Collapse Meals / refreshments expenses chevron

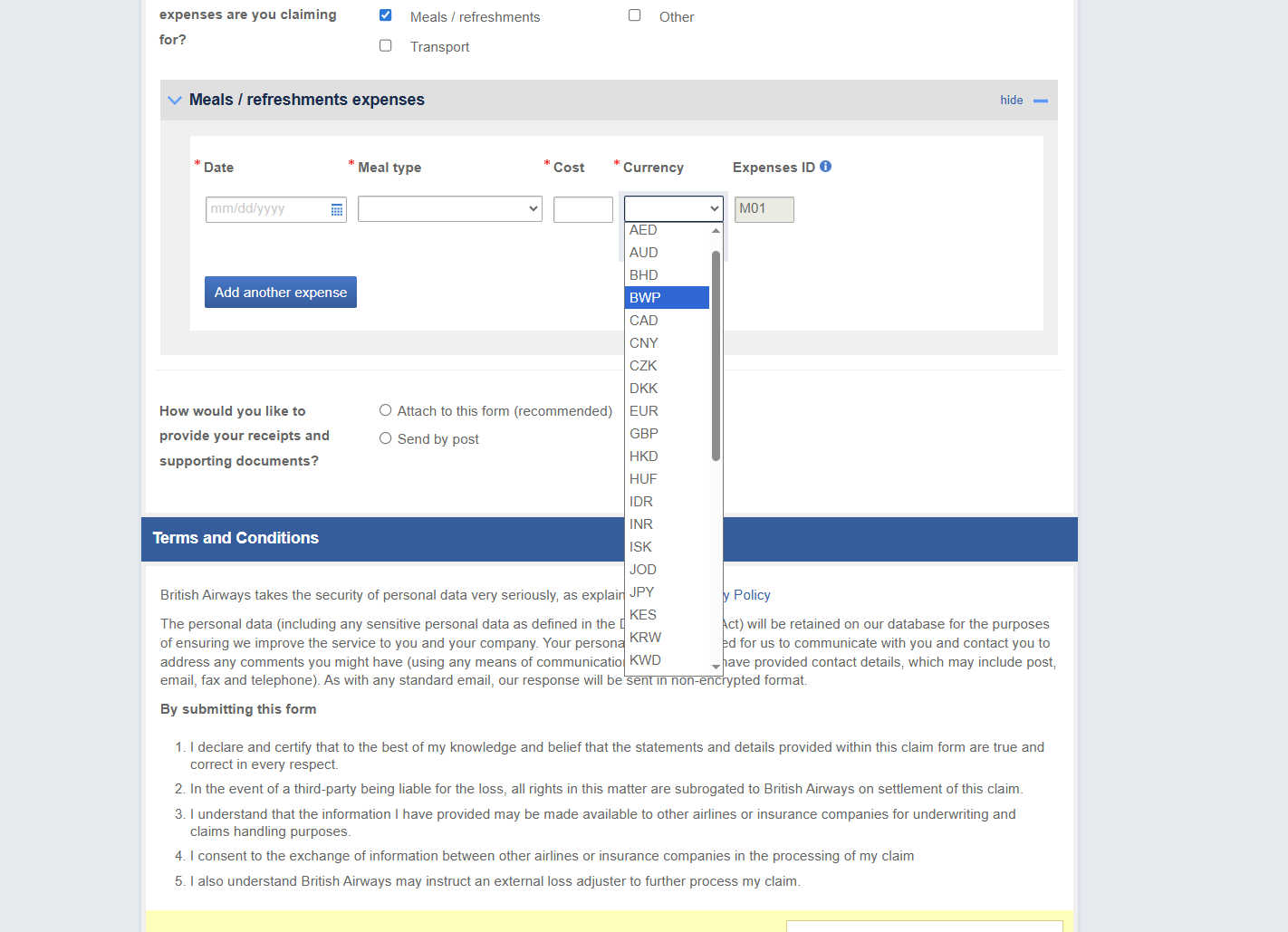coord(175,101)
